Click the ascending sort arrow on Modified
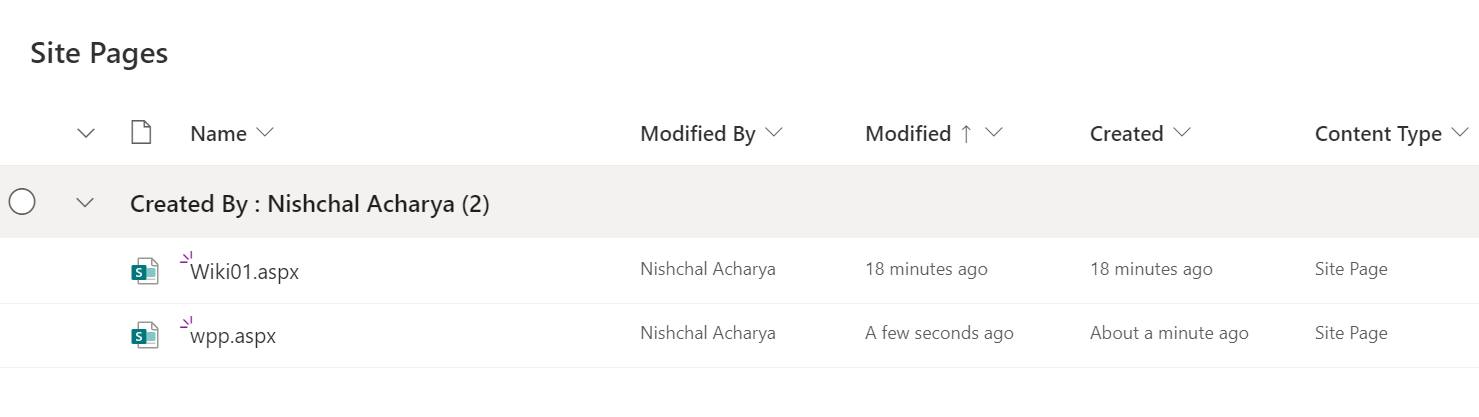1479x417 pixels. (966, 134)
